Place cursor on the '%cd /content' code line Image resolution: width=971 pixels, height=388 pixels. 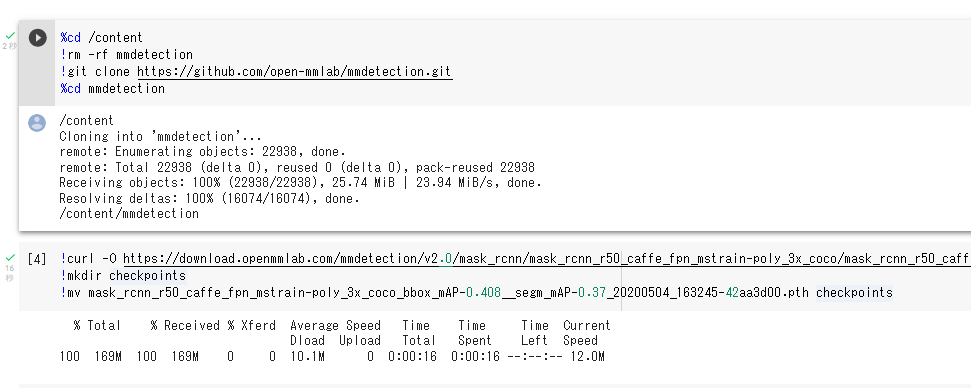point(102,38)
